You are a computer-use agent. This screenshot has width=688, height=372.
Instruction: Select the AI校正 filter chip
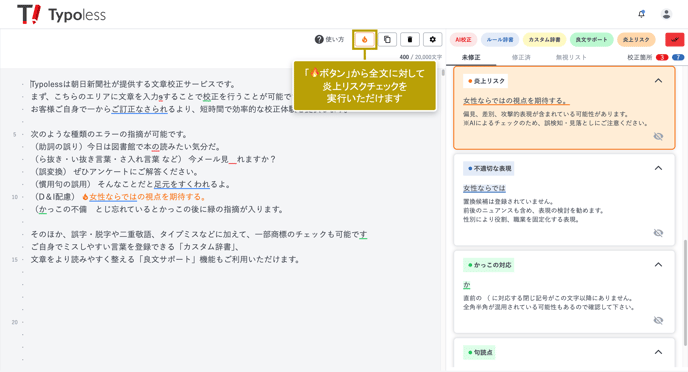[x=463, y=39]
